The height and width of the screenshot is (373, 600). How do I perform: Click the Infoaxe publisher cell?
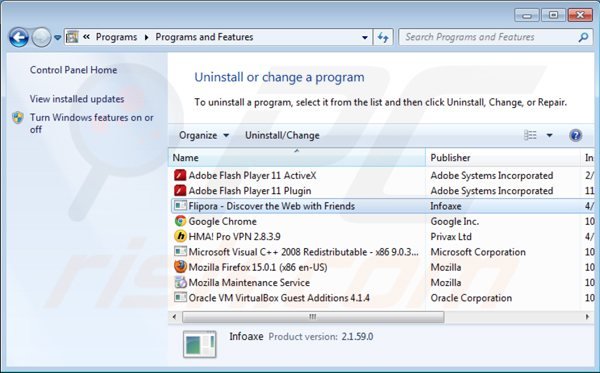(x=446, y=206)
